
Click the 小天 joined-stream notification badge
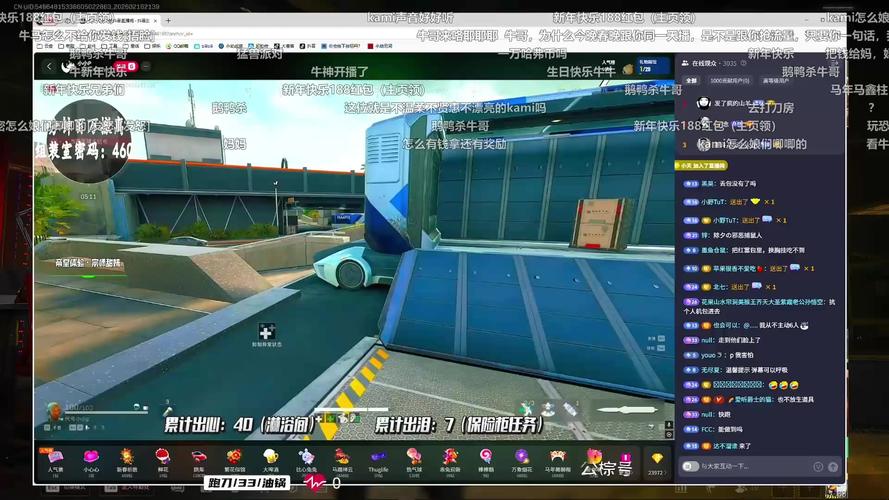point(703,166)
